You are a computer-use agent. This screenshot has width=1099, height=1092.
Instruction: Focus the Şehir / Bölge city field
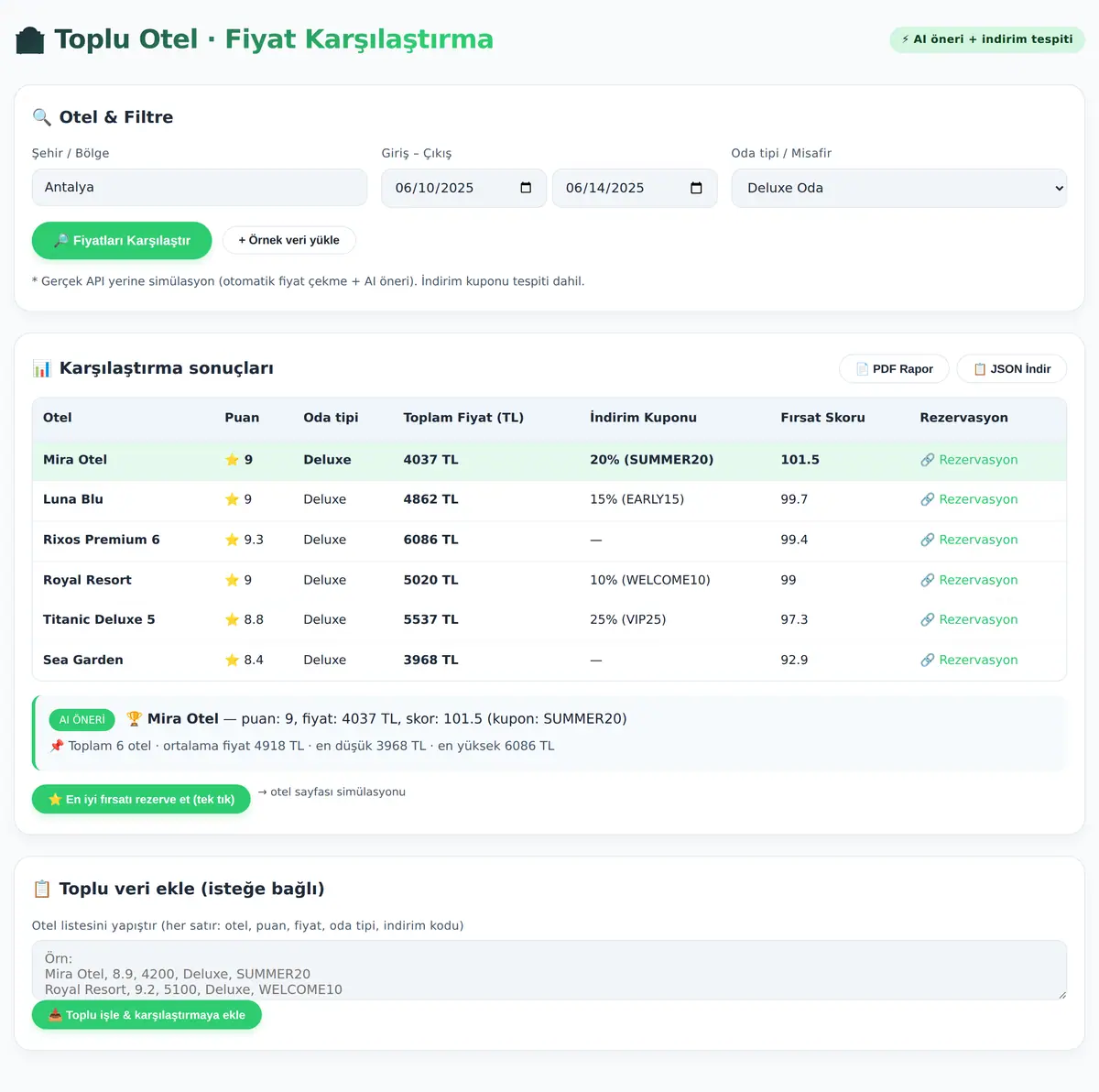pos(200,188)
